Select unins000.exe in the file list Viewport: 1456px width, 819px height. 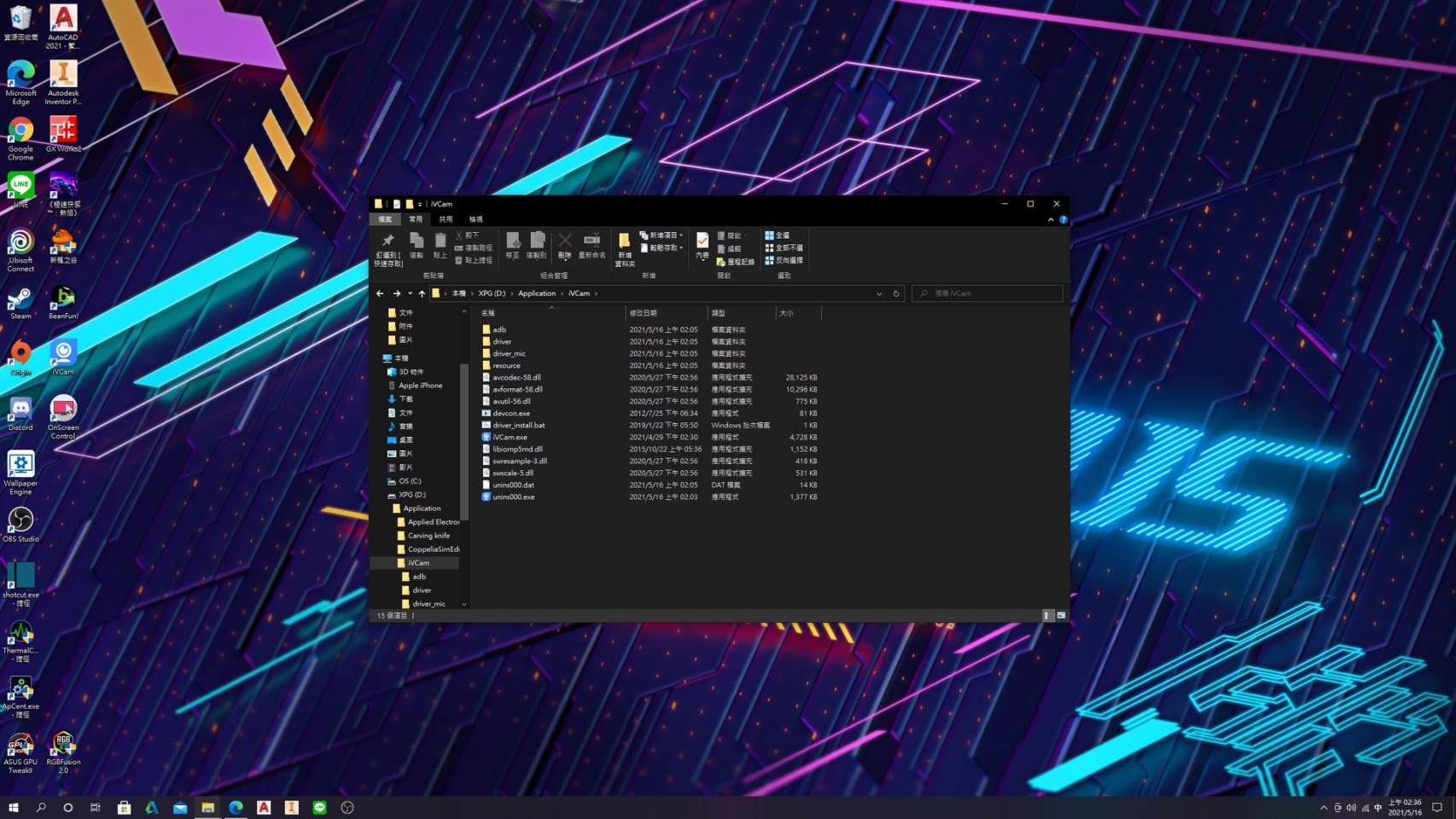pos(509,497)
